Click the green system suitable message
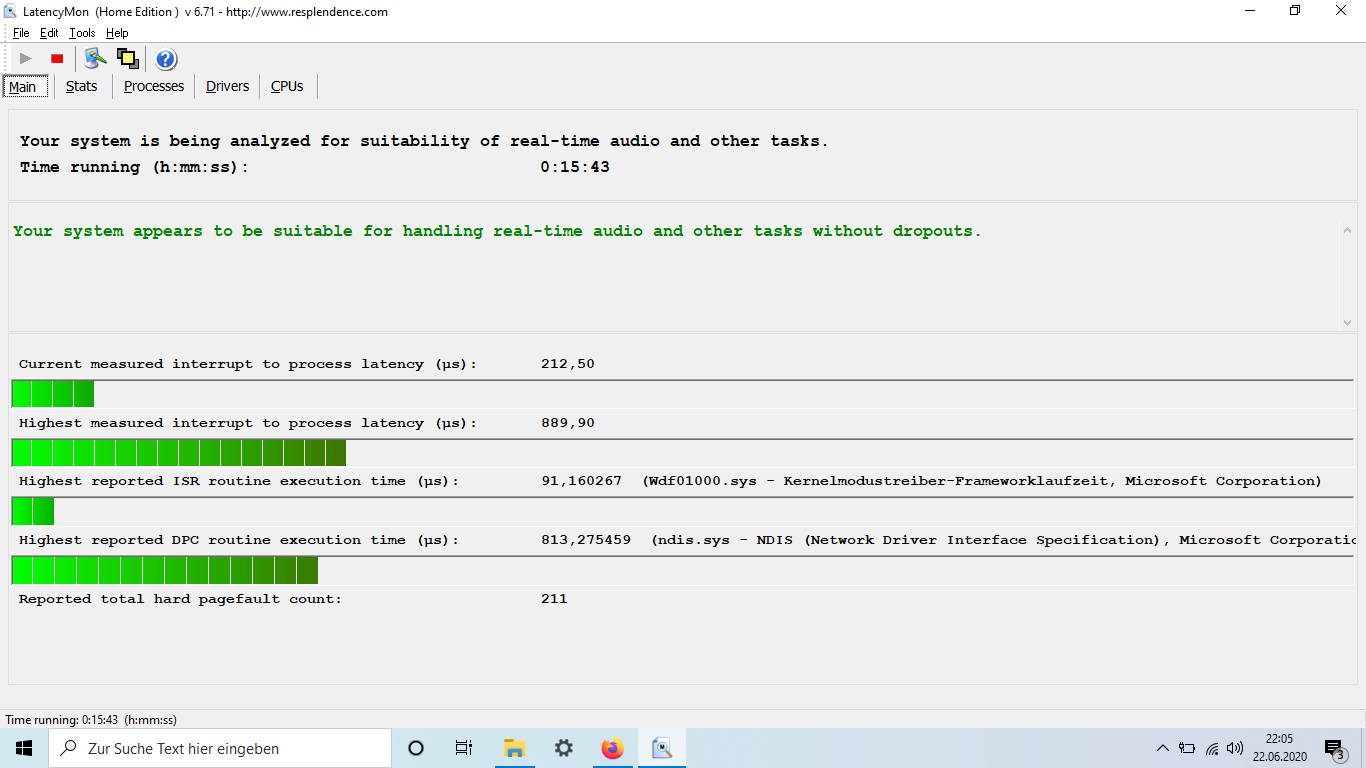The width and height of the screenshot is (1366, 768). click(x=497, y=231)
